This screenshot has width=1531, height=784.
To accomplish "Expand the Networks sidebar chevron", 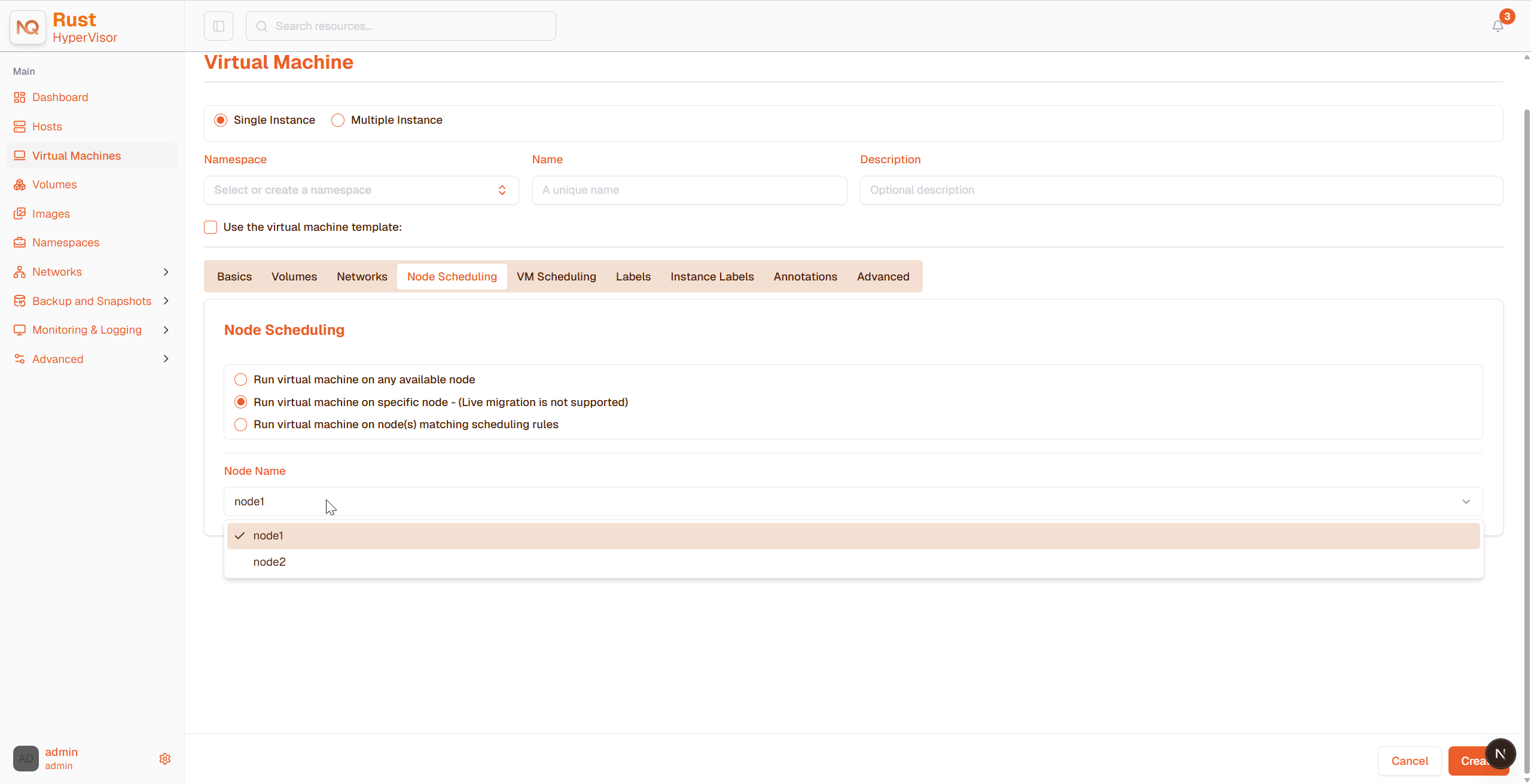I will click(166, 272).
